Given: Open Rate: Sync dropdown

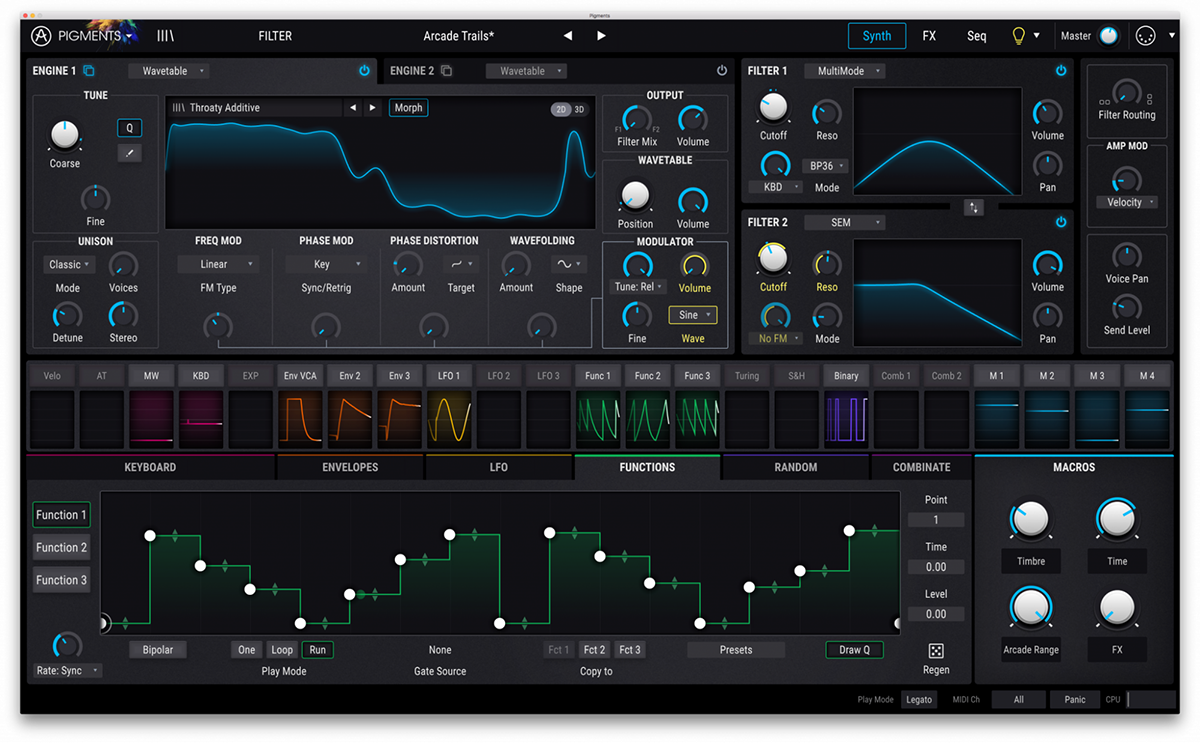Looking at the screenshot, I should 67,670.
